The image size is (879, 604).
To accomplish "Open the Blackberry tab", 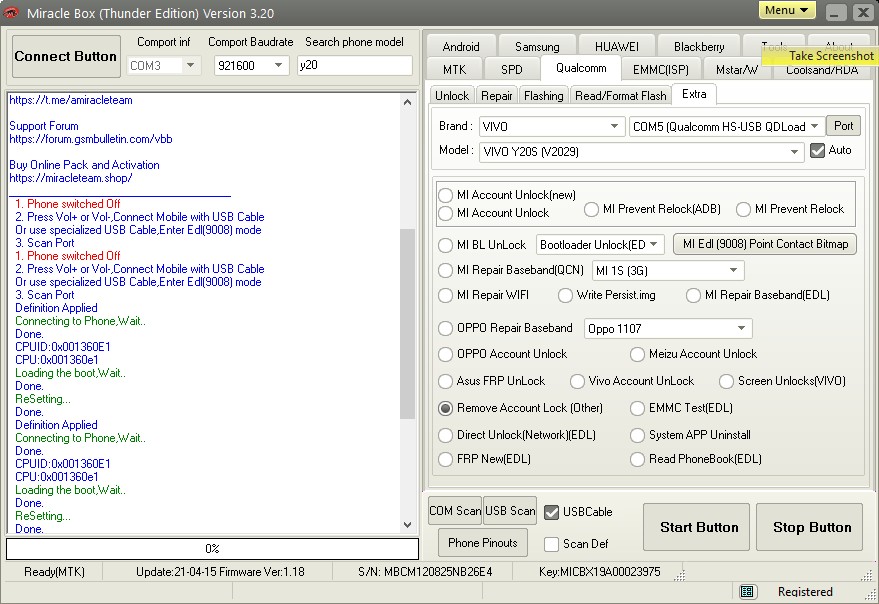I will click(699, 47).
